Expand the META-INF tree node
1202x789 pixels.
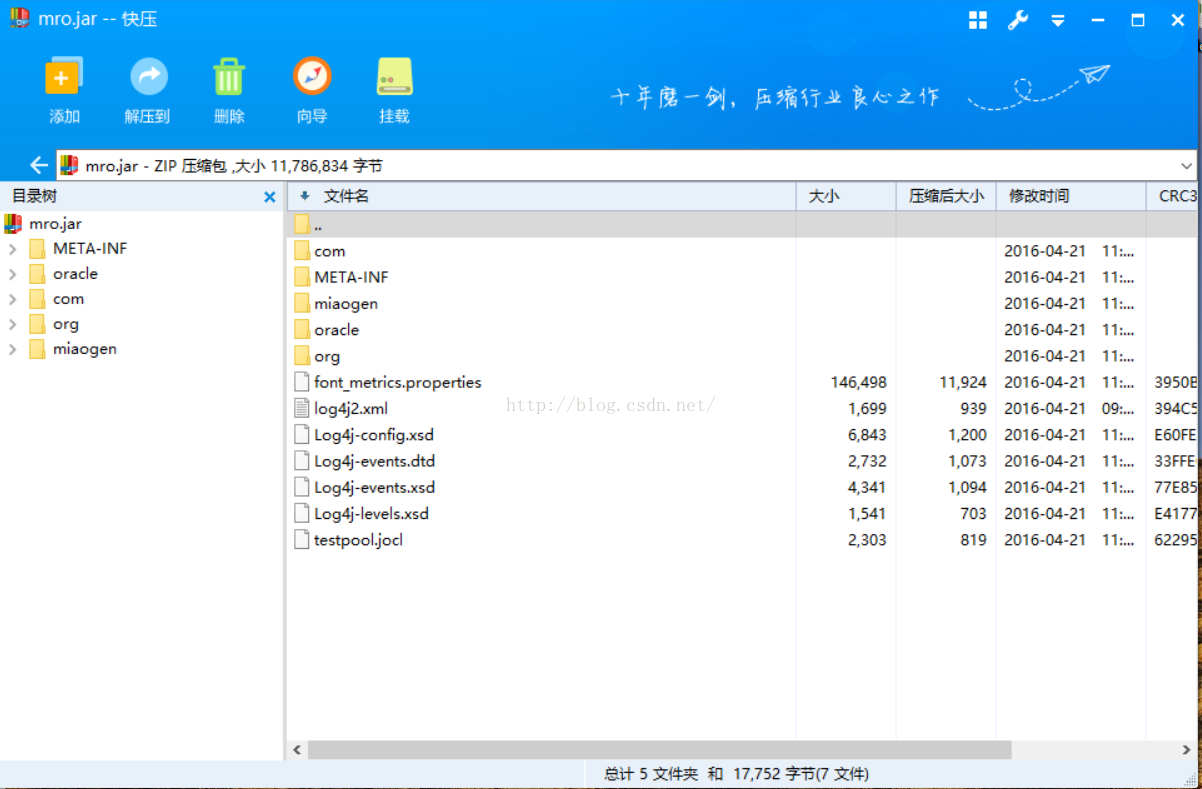point(13,249)
